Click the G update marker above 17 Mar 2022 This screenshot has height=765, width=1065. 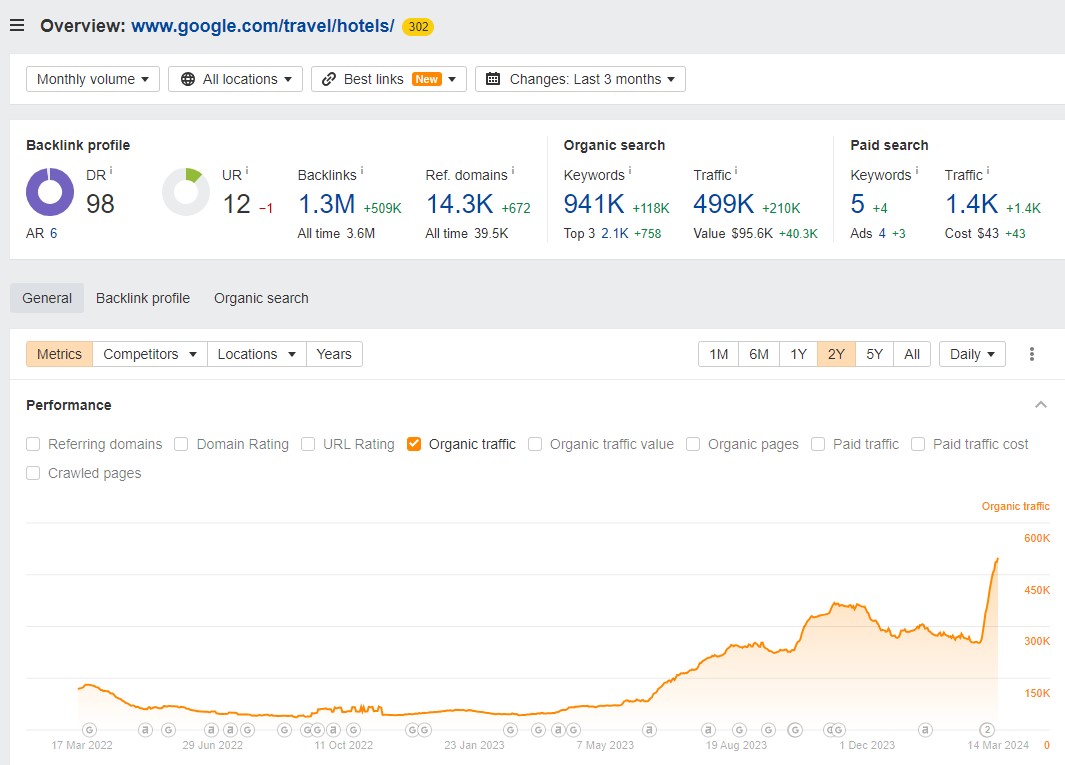(89, 730)
